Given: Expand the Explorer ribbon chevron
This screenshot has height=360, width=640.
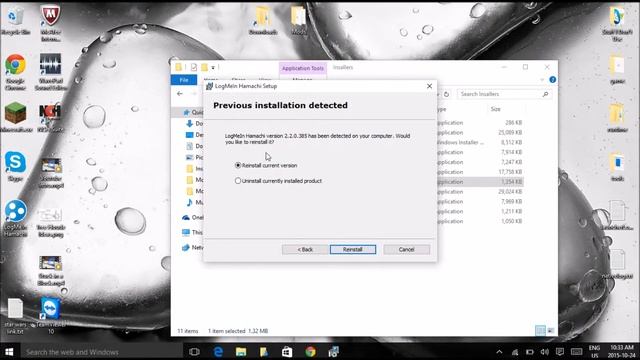Looking at the screenshot, I should pyautogui.click(x=542, y=80).
